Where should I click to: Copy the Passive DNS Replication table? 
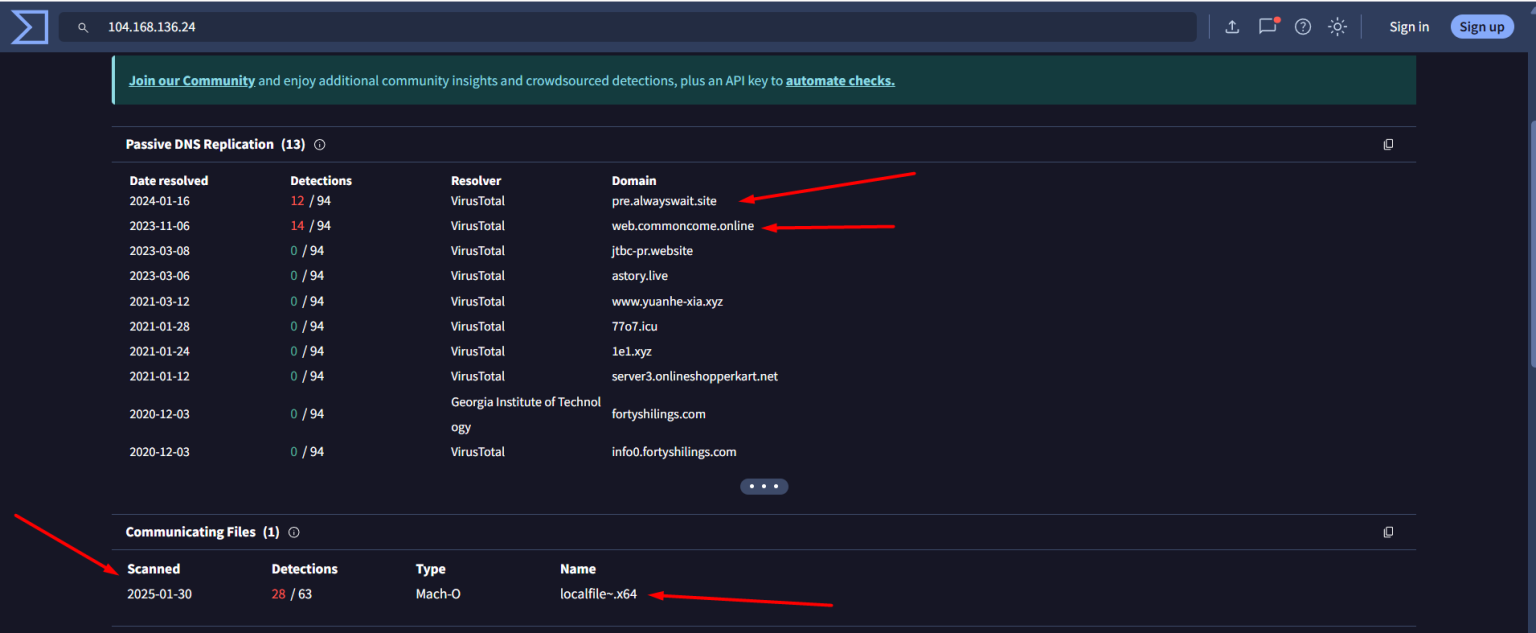pos(1388,144)
